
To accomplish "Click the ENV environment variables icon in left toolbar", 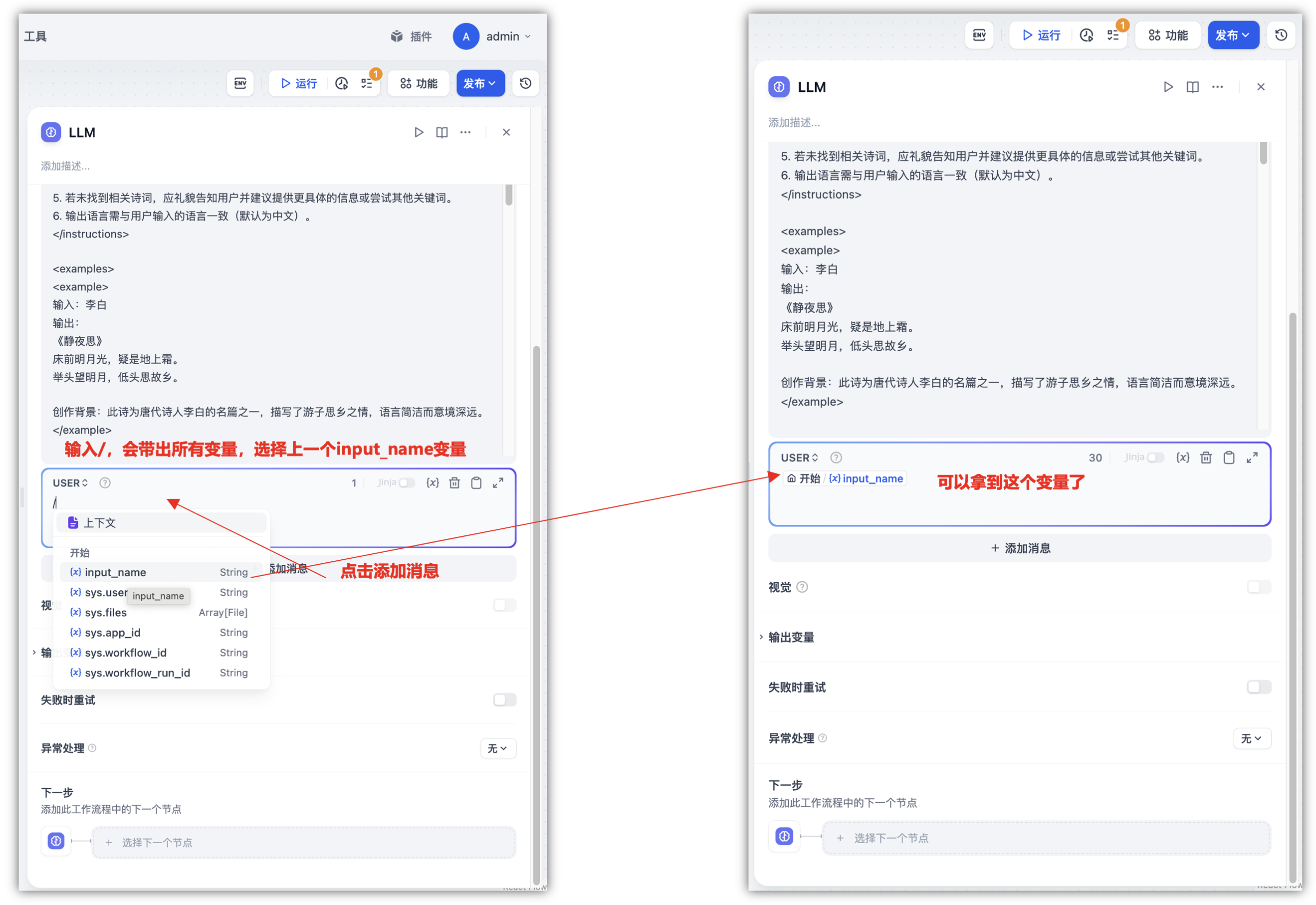I will 240,83.
